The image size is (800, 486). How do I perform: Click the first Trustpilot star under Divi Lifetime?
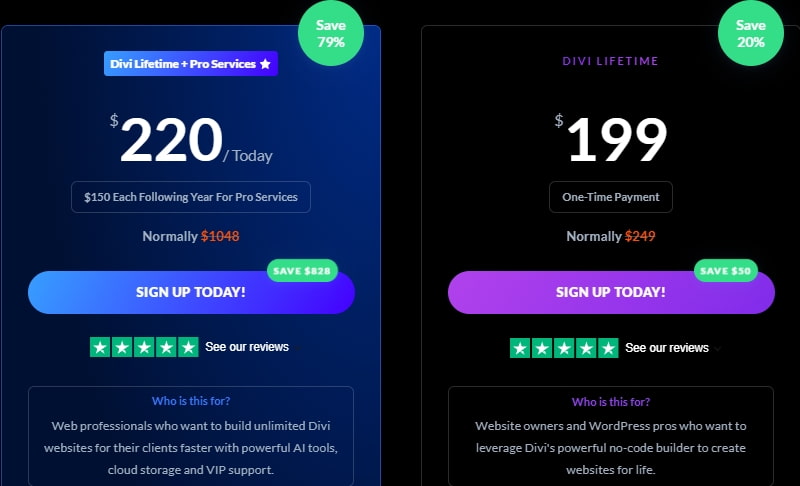click(520, 348)
